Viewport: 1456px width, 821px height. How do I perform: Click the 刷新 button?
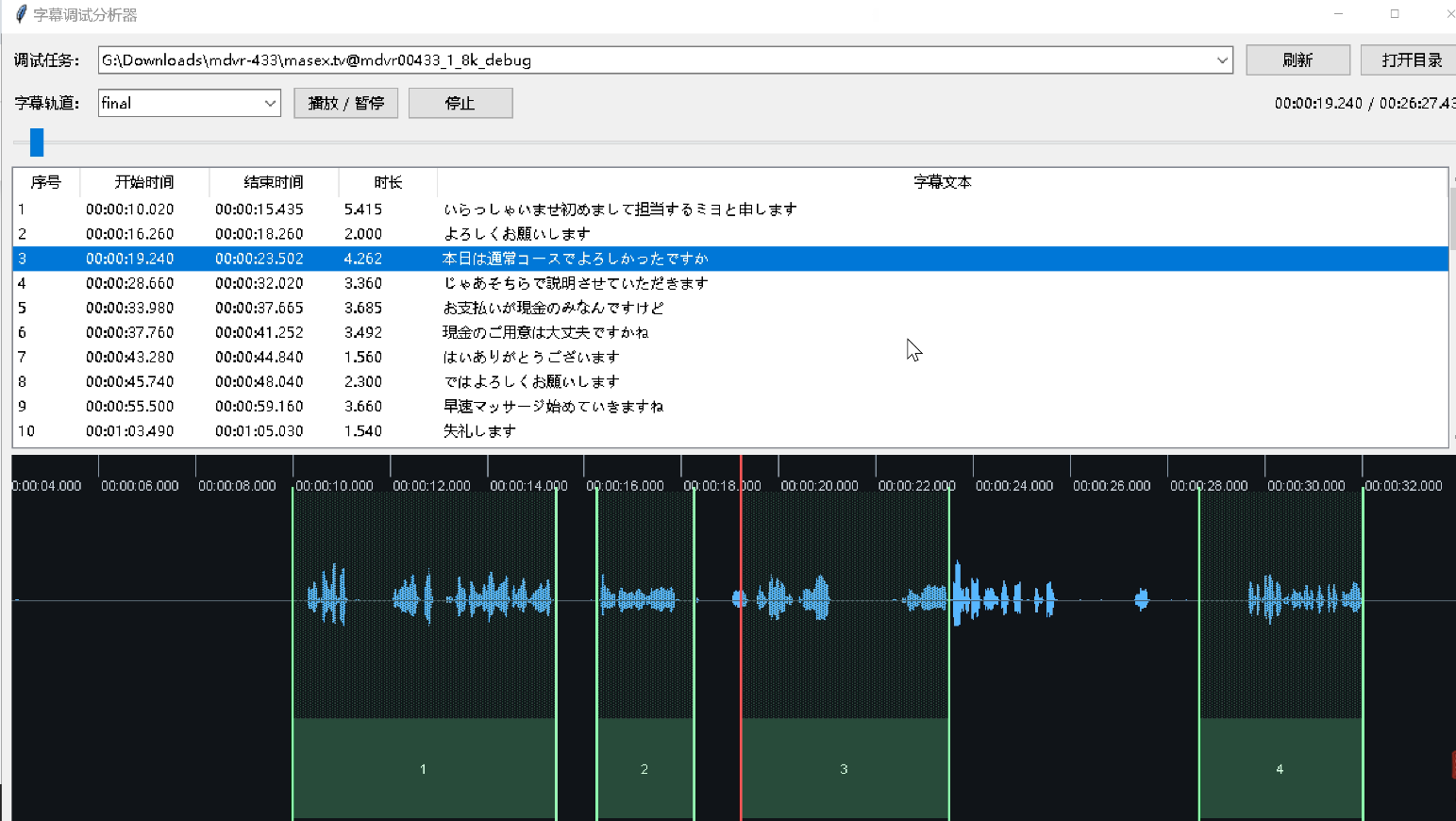pos(1297,60)
